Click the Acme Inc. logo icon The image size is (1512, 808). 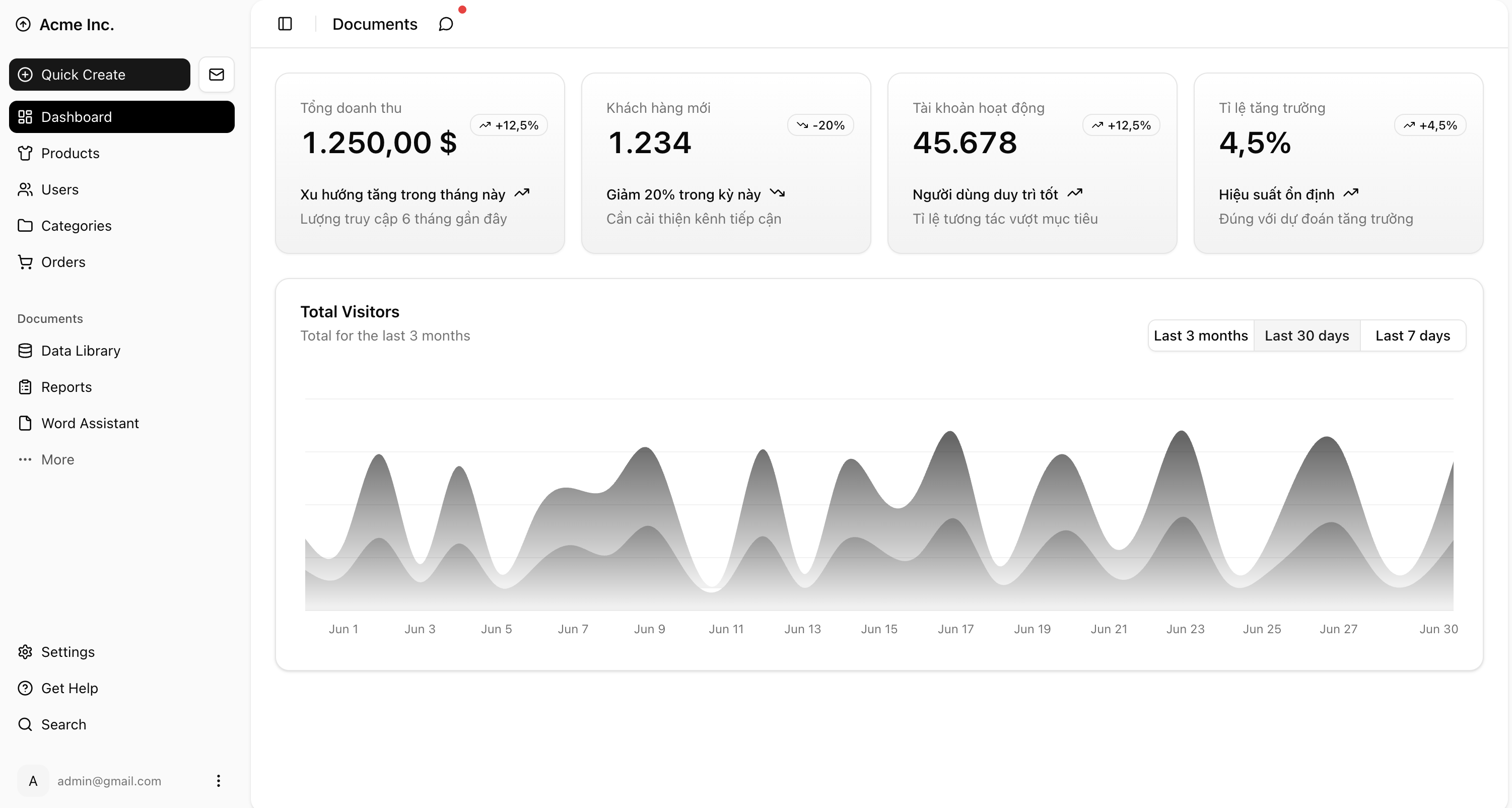[x=23, y=25]
